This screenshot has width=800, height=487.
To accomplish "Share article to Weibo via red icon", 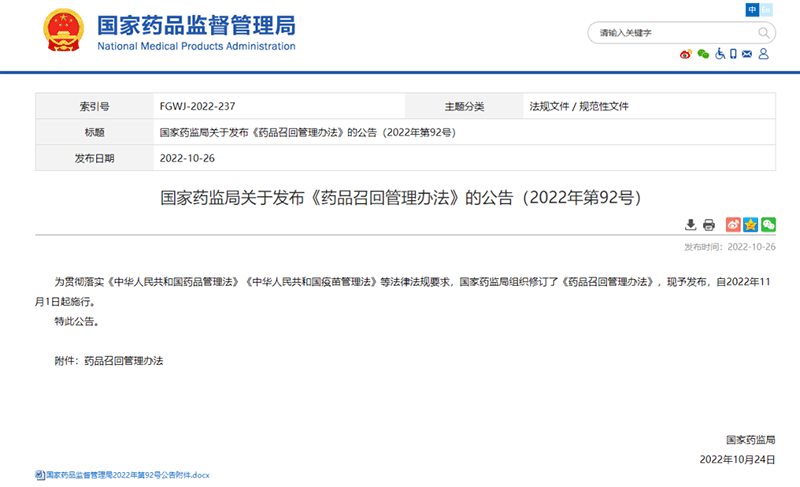I will 733,224.
